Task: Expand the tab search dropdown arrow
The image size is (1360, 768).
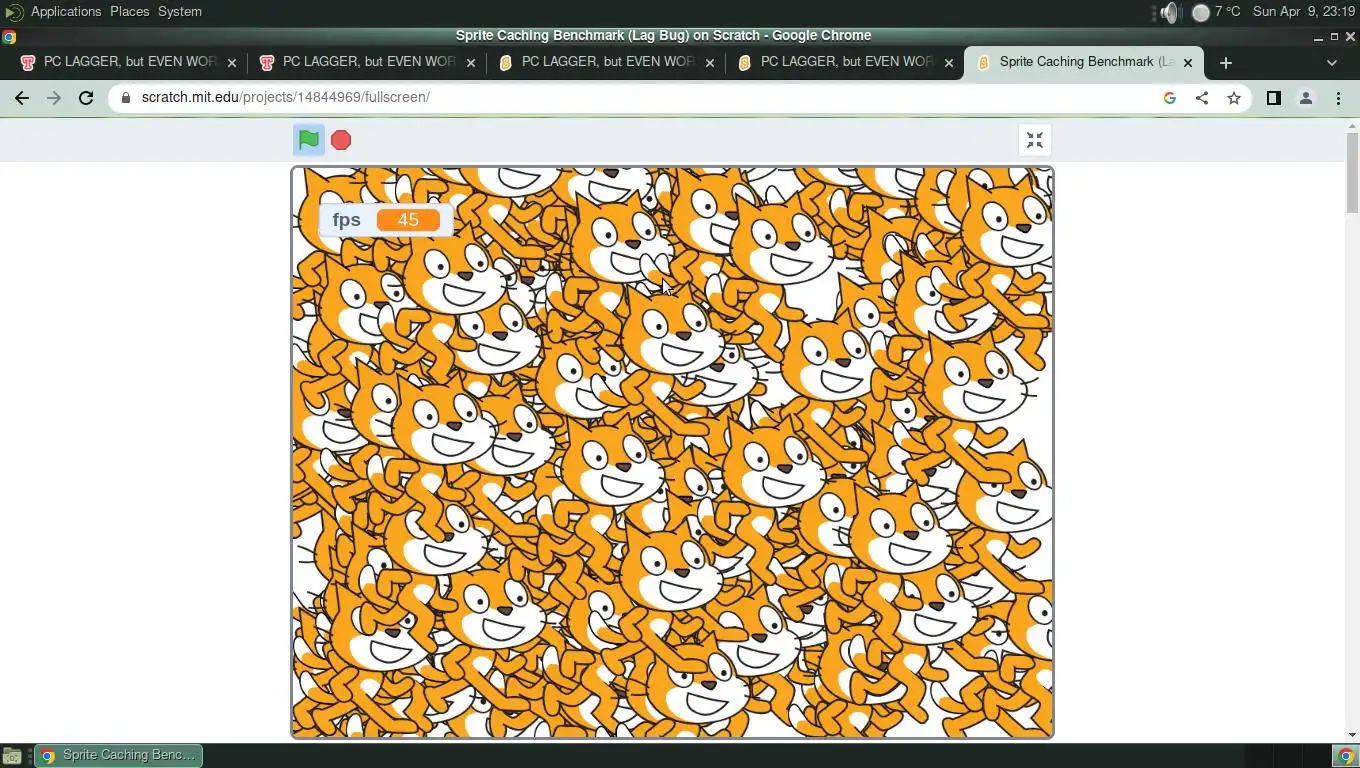Action: tap(1331, 62)
